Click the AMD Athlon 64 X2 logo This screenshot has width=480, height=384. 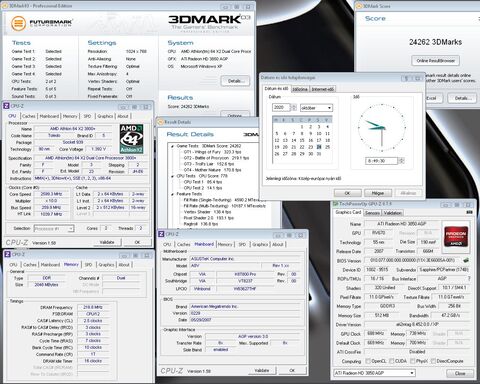point(131,139)
